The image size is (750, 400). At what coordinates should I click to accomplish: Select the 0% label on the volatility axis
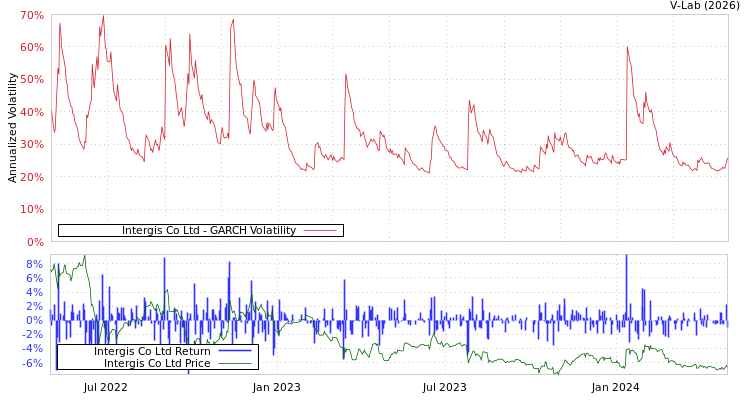point(35,242)
